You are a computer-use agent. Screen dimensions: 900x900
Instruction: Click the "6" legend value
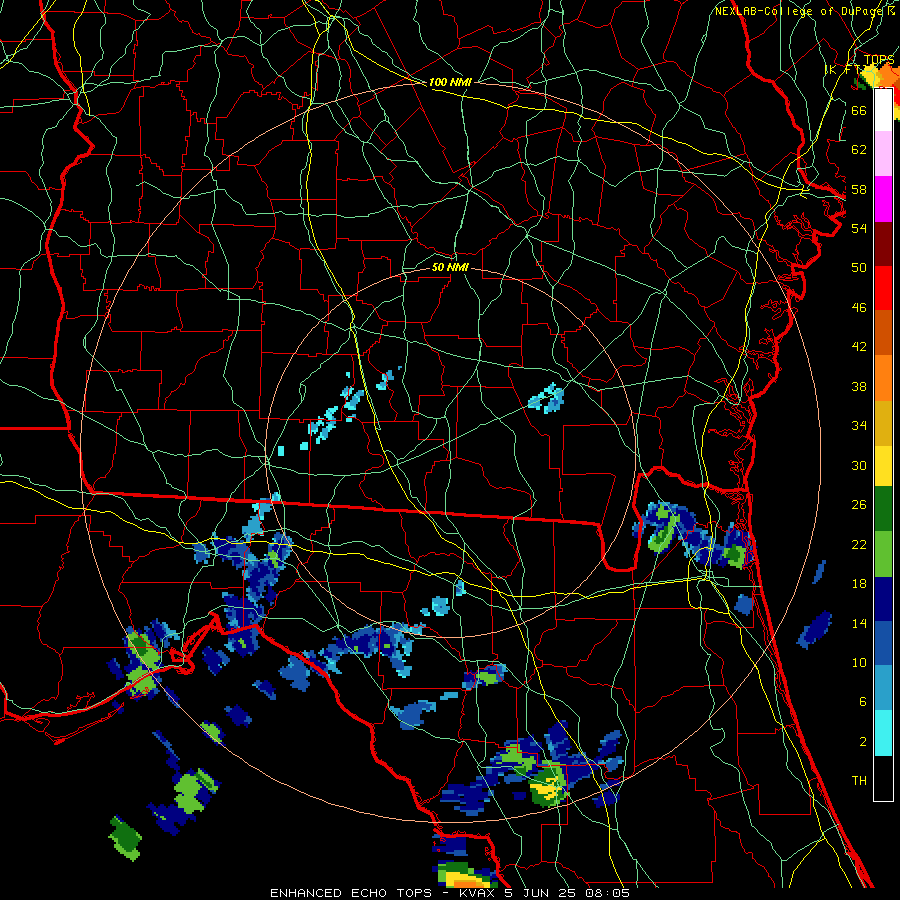click(863, 702)
